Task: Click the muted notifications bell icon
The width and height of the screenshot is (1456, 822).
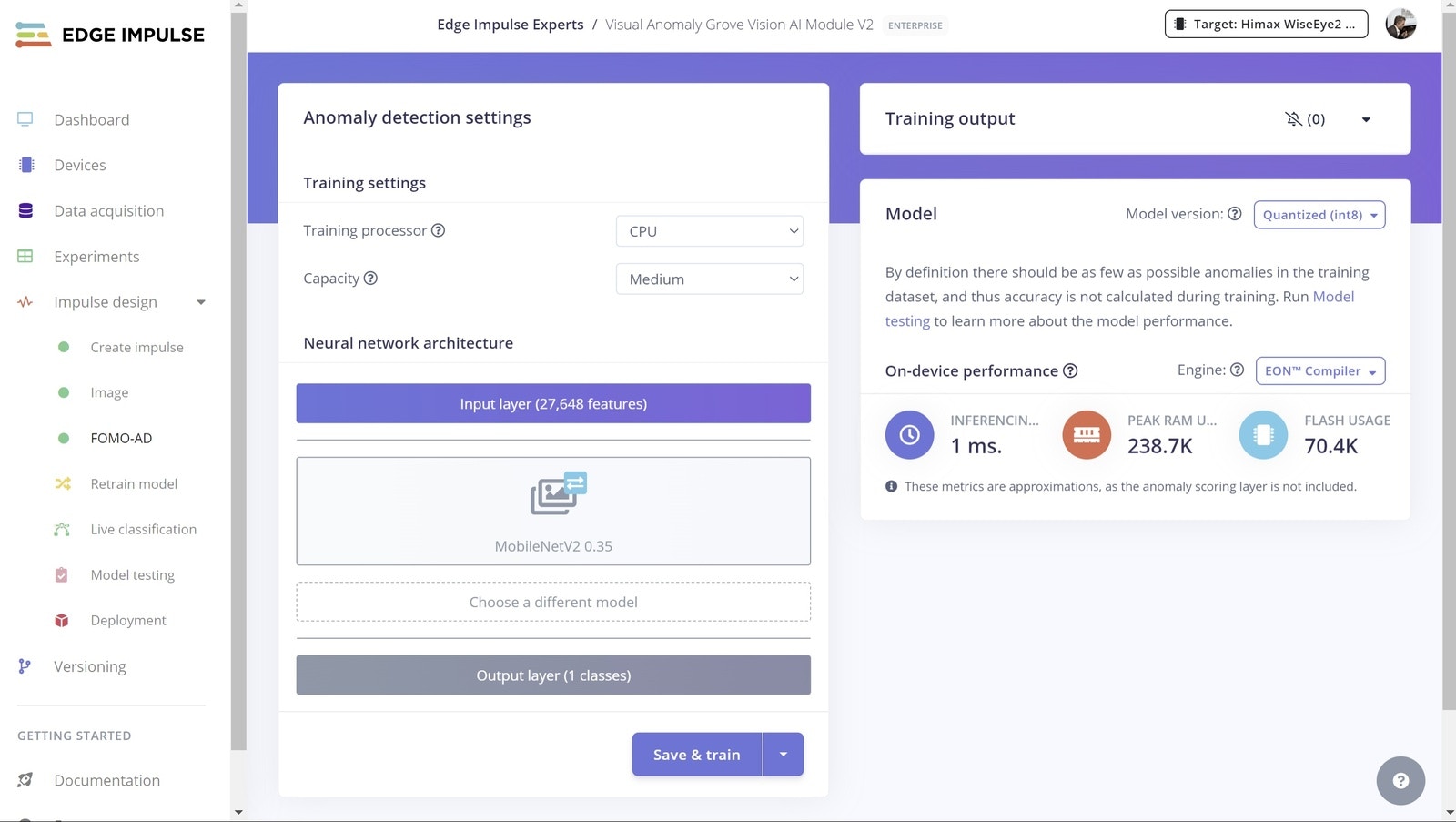Action: pos(1293,119)
